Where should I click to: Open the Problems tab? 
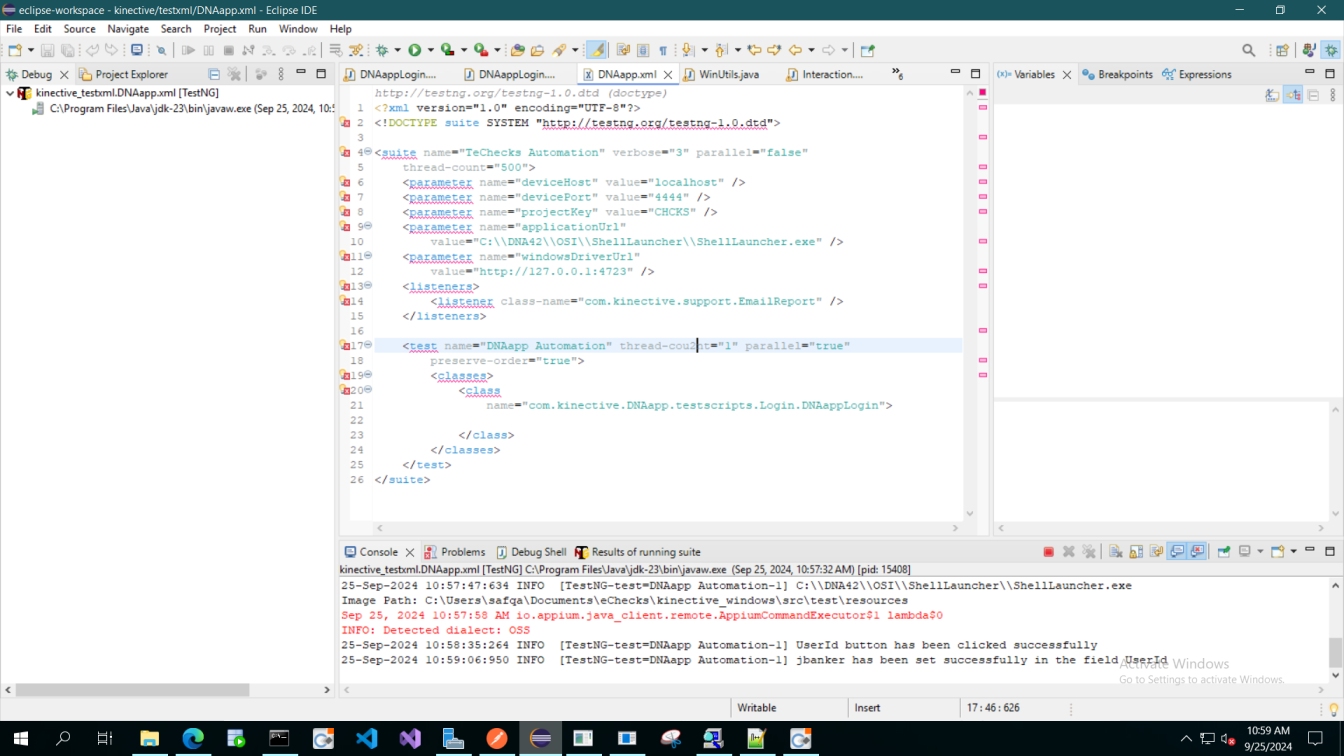coord(462,552)
